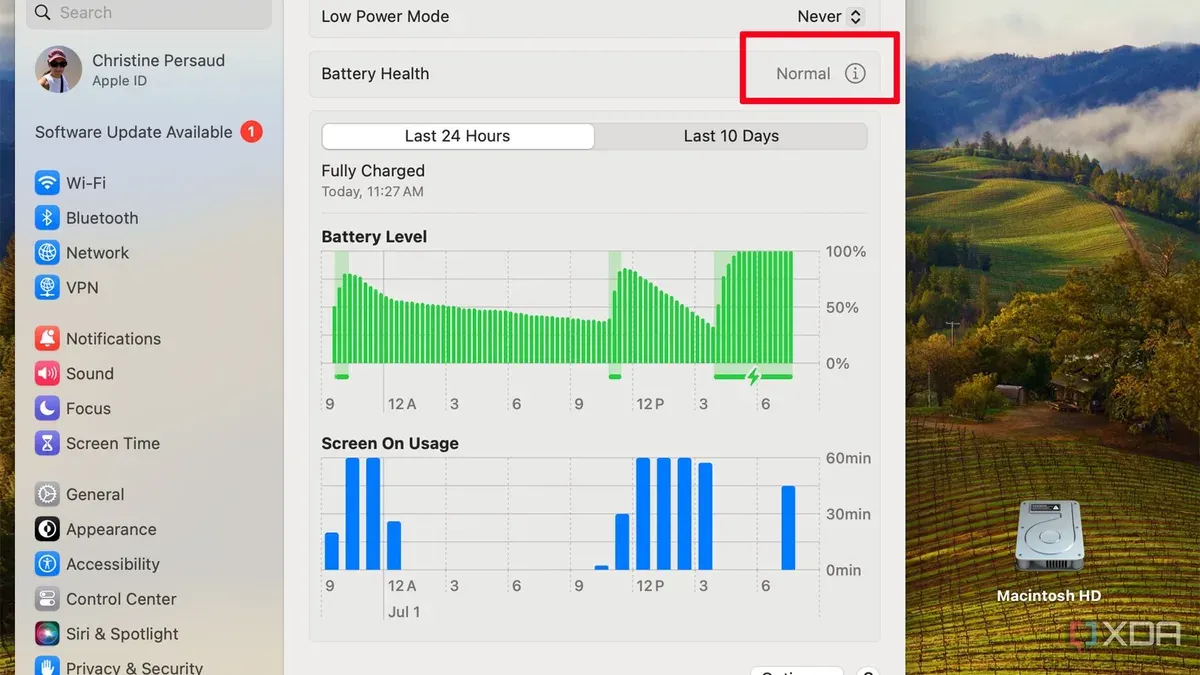The height and width of the screenshot is (675, 1200).
Task: Click the Software Update badge showing 1
Action: 251,132
